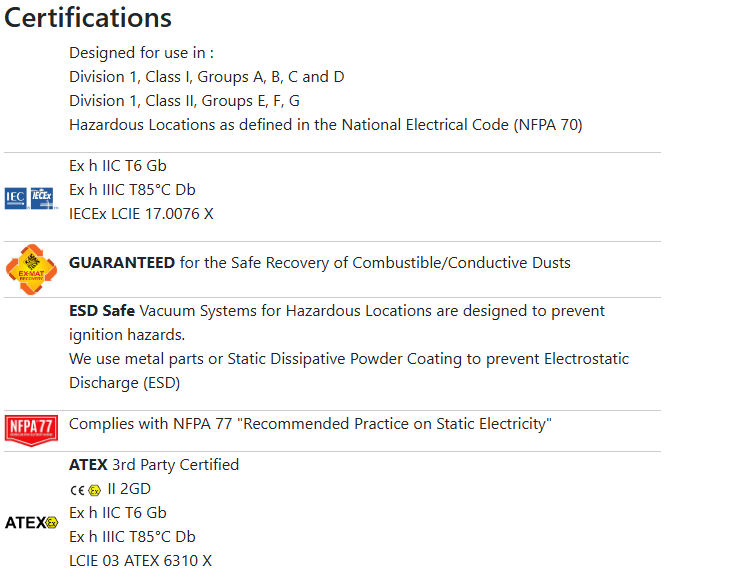Click the IECEx LCIE 17.0076 X certificate number

141,214
